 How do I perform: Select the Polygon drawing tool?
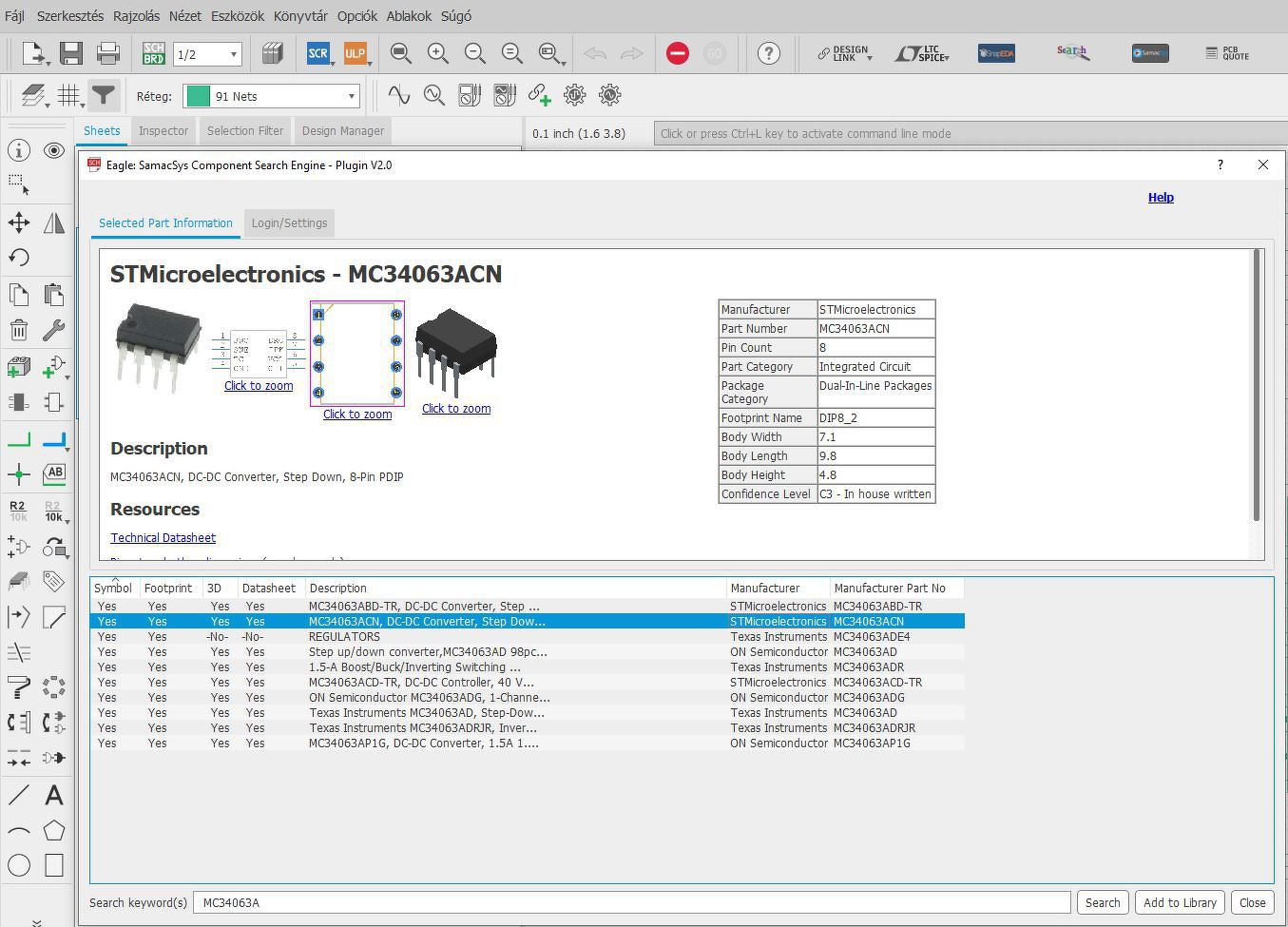click(x=54, y=830)
